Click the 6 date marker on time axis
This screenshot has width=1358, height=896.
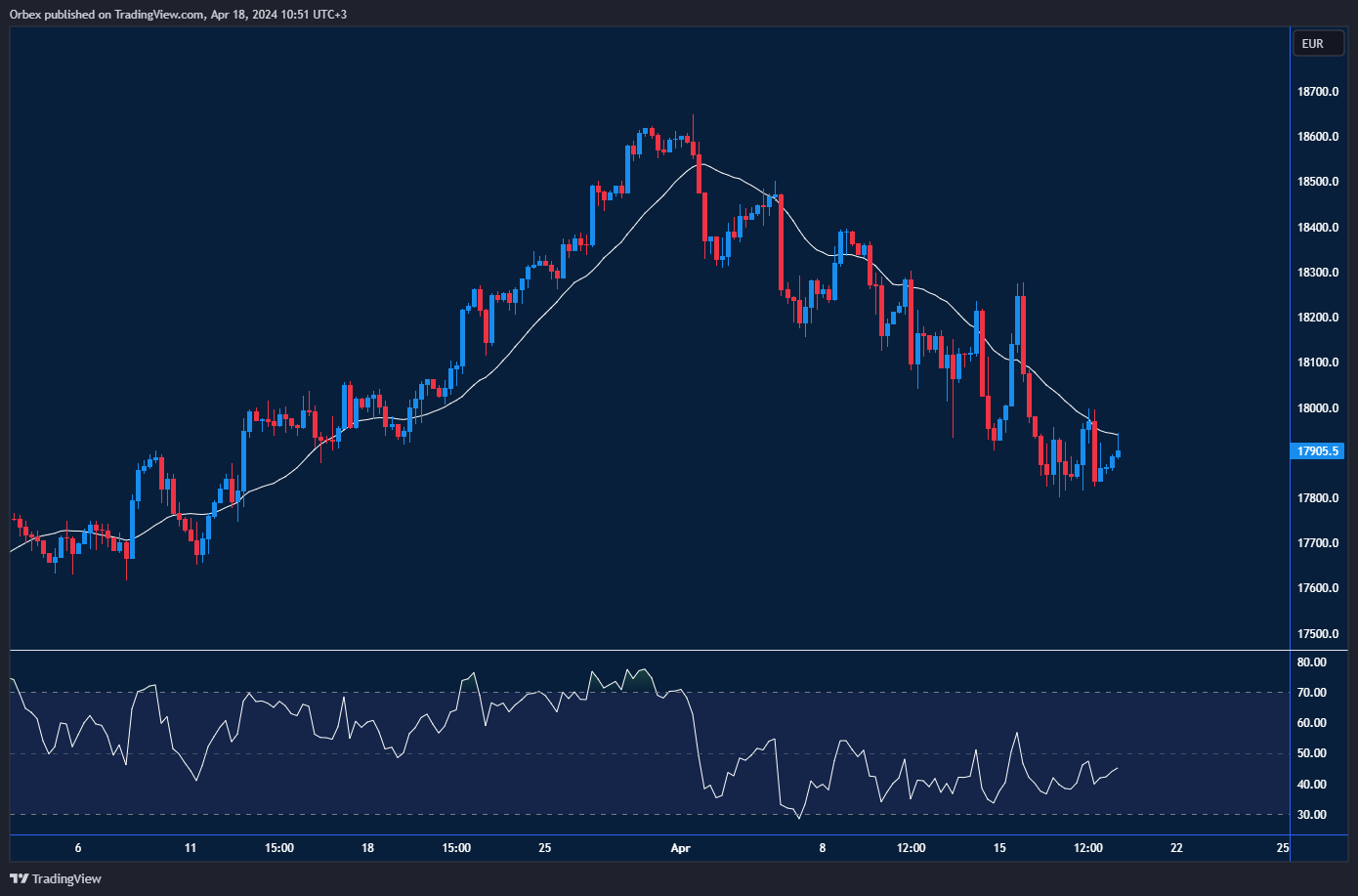[78, 848]
